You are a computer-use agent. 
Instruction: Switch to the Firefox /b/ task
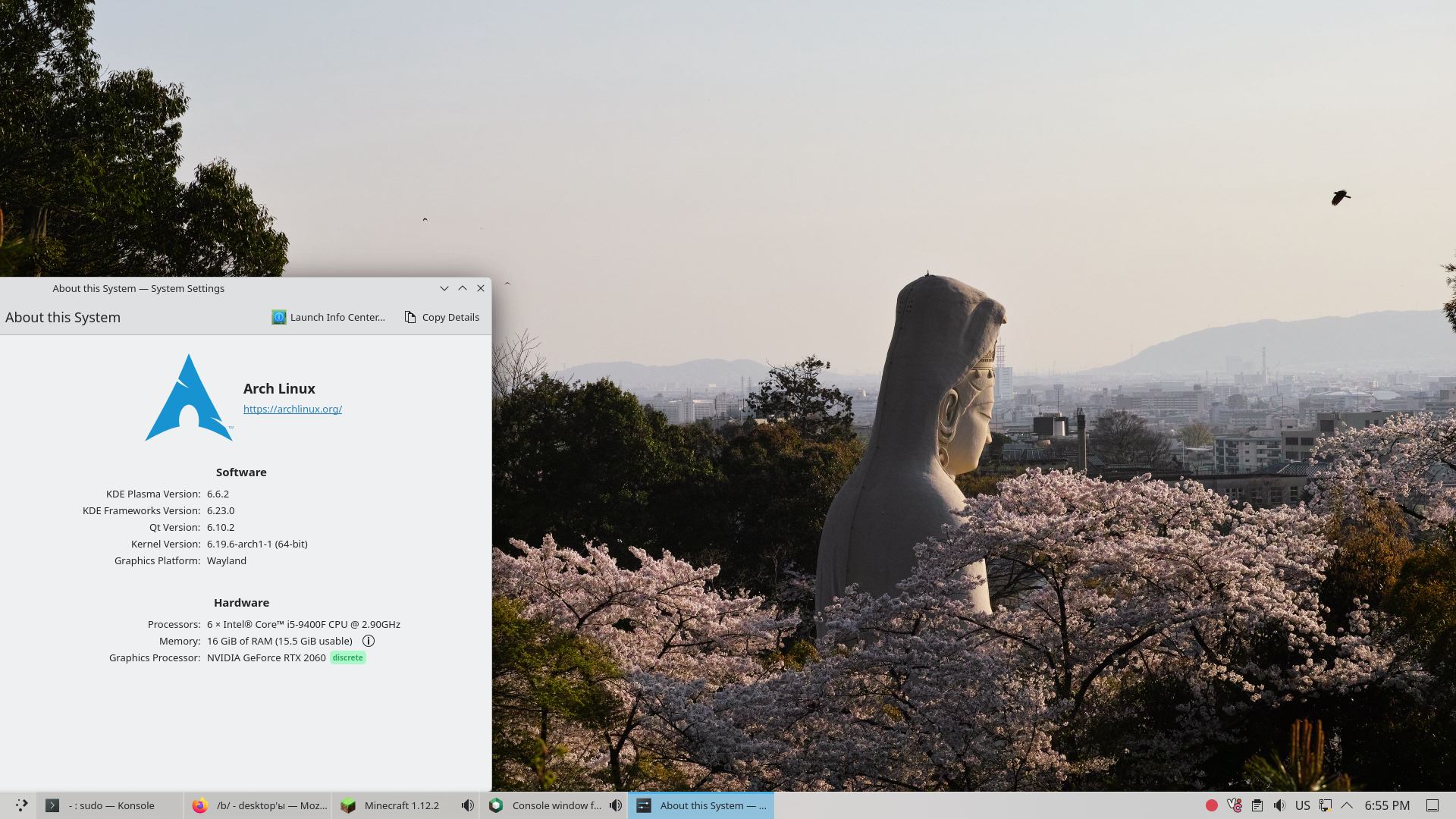pyautogui.click(x=259, y=805)
